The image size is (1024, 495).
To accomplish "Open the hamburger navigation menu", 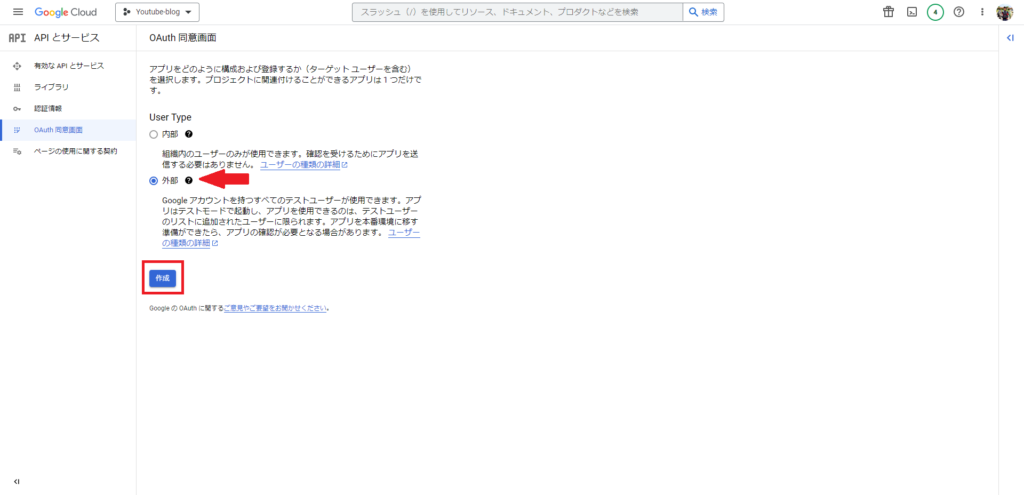I will (18, 12).
